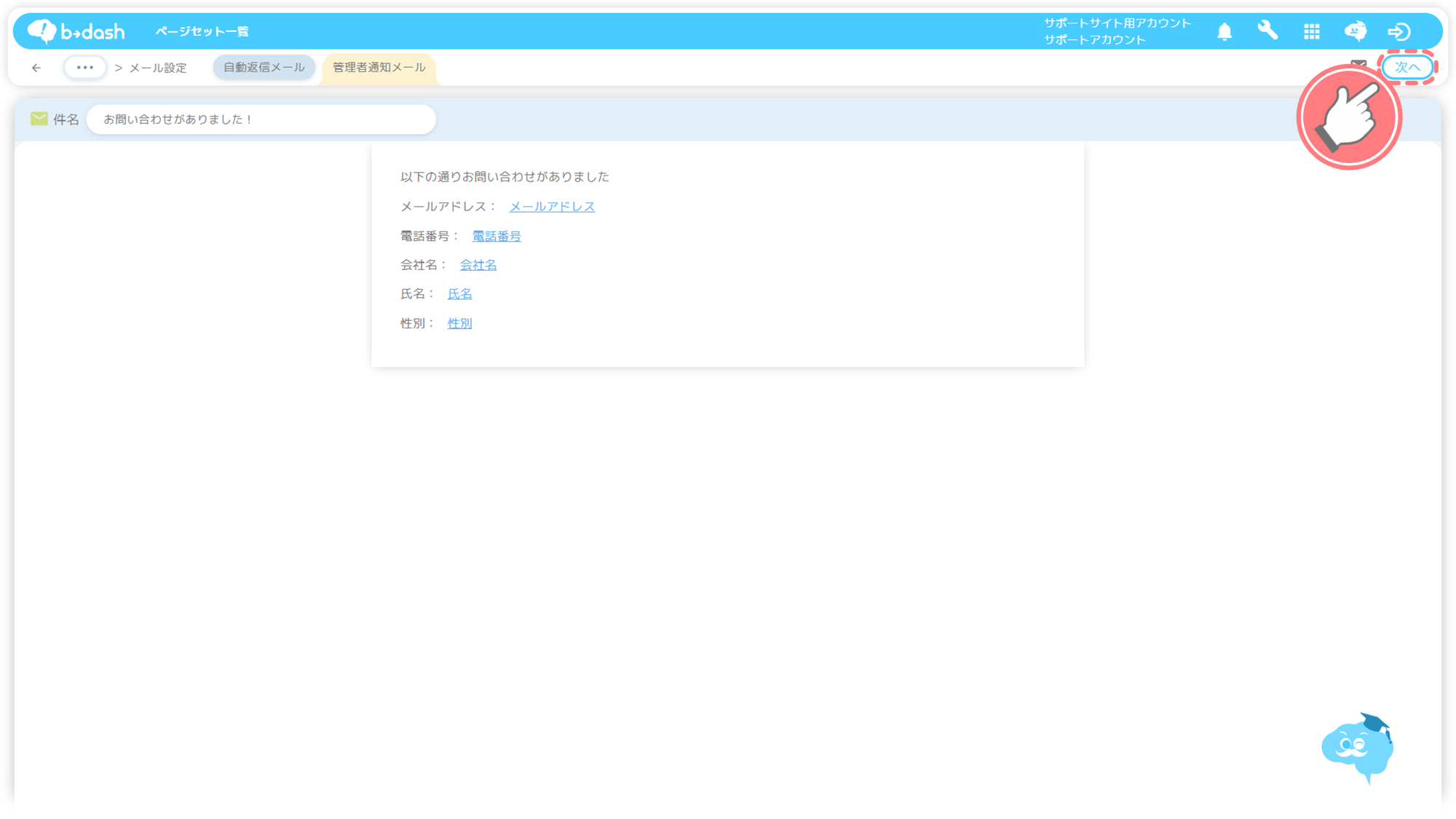This screenshot has width=1456, height=819.
Task: Click the cloud mascot icon in header
Action: [x=1355, y=31]
